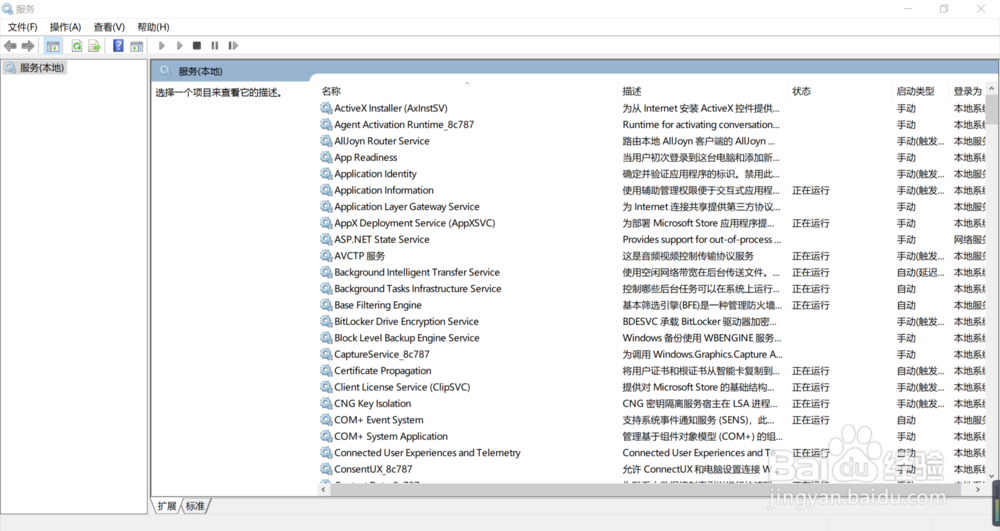Click the Export list toolbar icon

click(x=94, y=46)
